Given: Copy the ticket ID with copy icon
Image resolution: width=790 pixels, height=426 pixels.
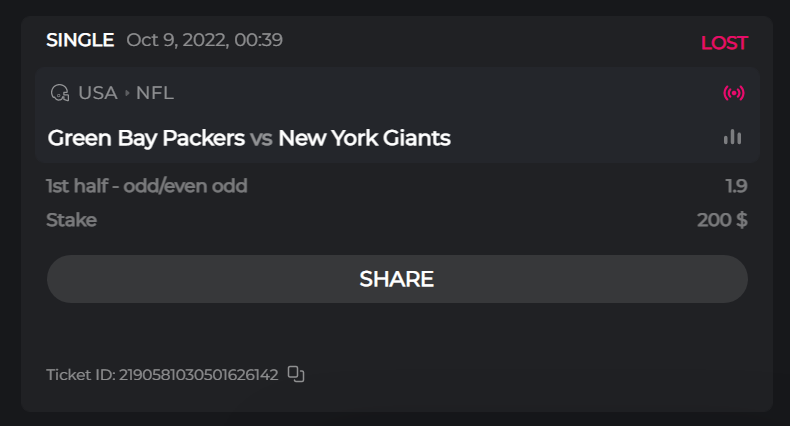Looking at the screenshot, I should (x=296, y=374).
